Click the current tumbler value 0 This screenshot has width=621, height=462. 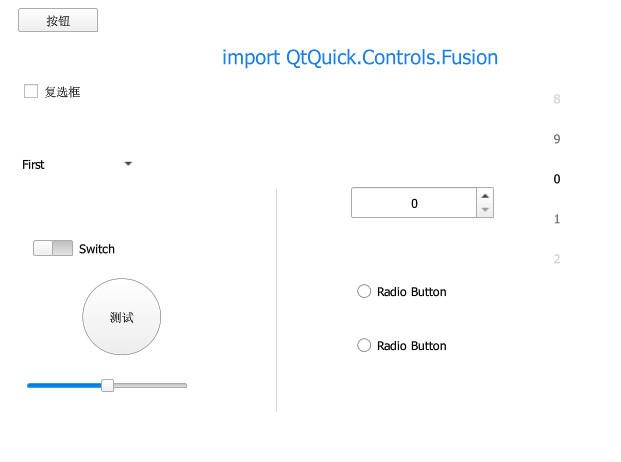tap(557, 179)
